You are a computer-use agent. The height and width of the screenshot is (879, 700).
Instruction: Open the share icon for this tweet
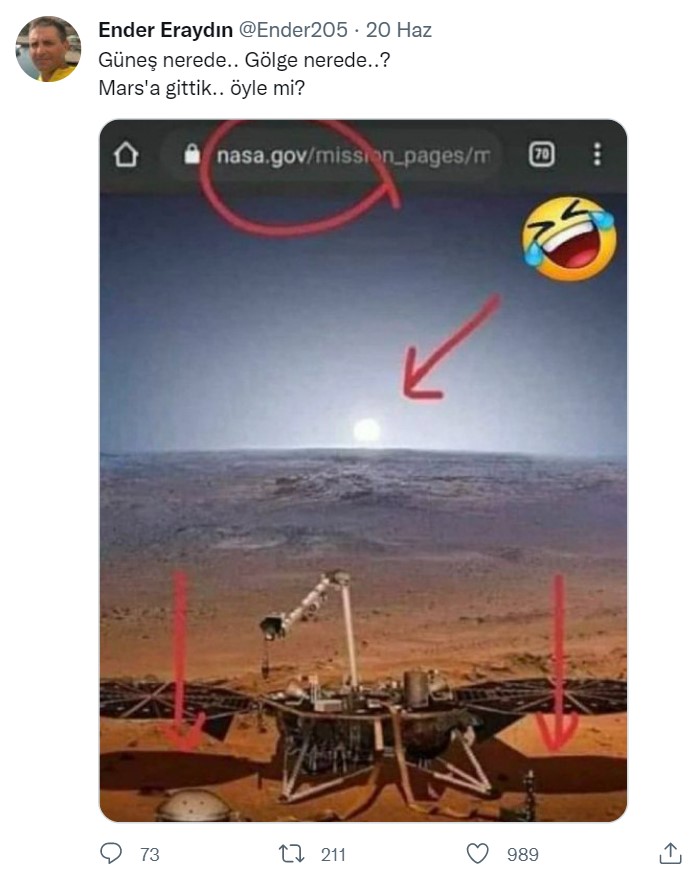pyautogui.click(x=670, y=853)
